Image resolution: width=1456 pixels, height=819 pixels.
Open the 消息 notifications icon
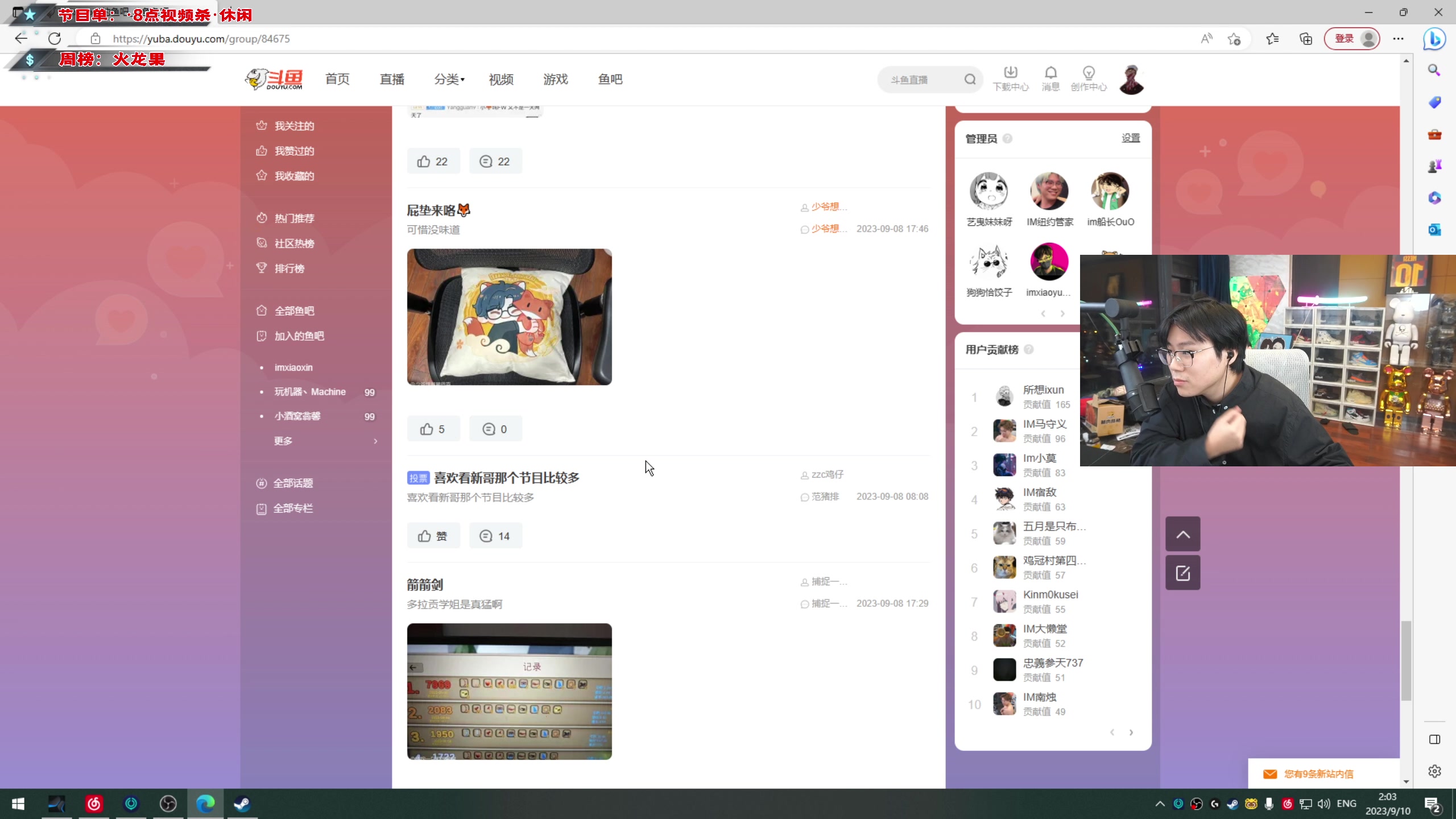1050,79
